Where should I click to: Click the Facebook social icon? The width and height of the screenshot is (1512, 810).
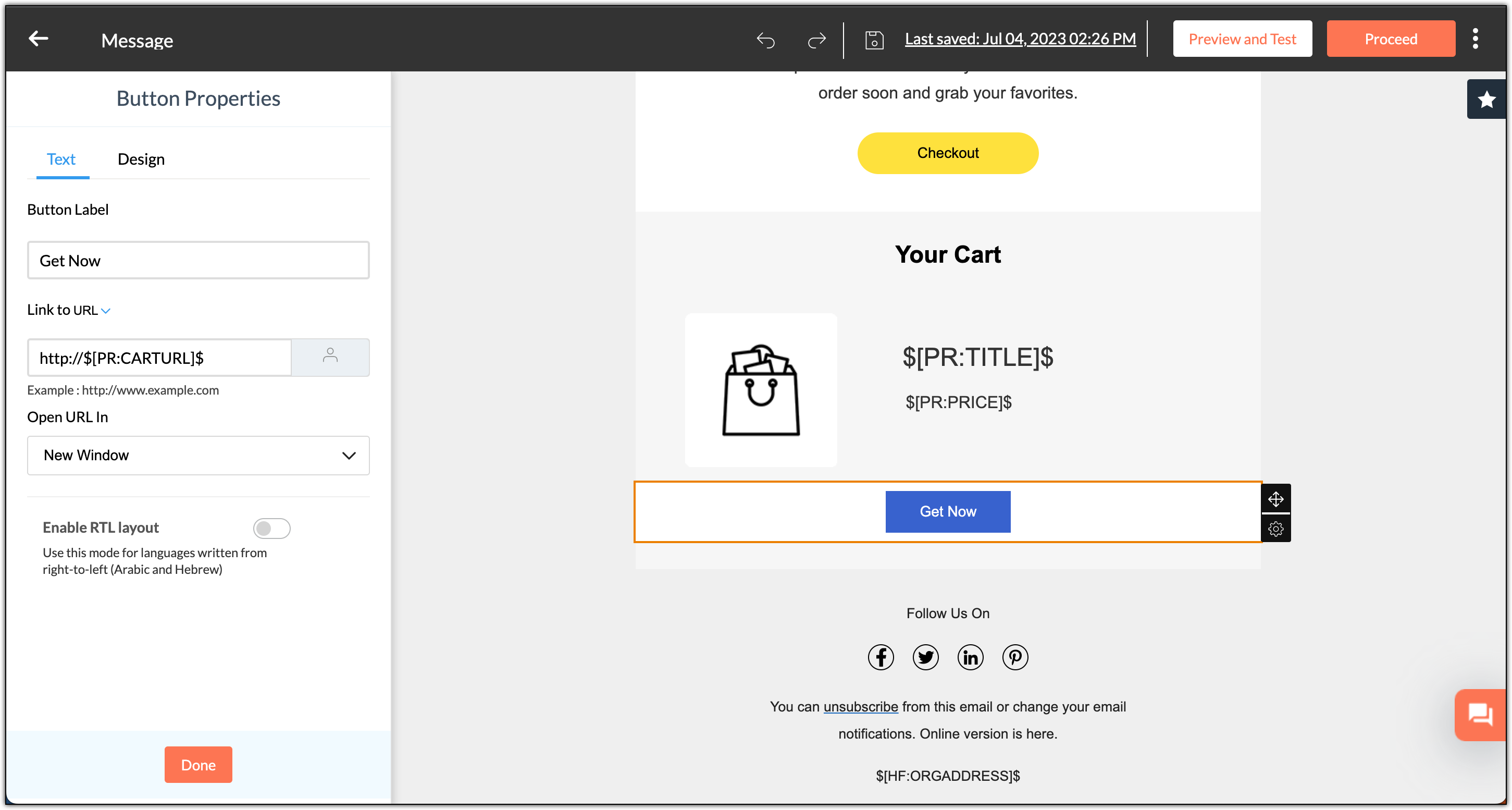coord(881,657)
